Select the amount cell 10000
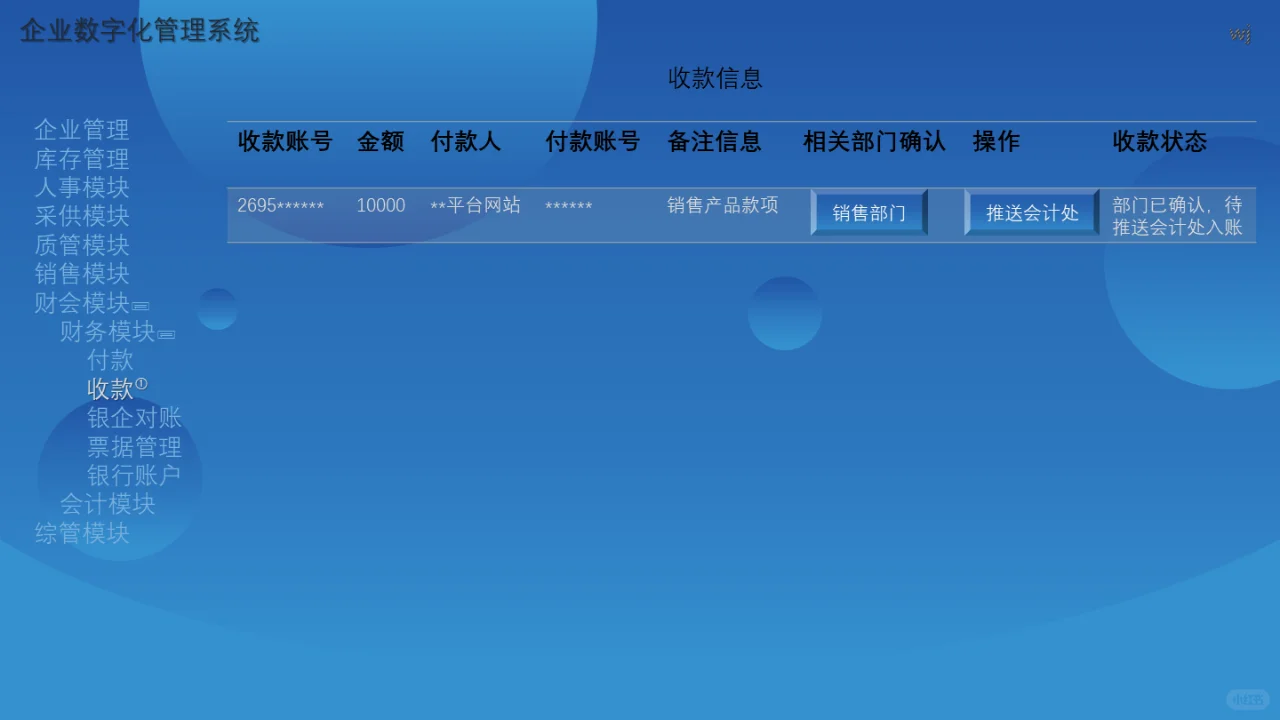The width and height of the screenshot is (1280, 720). pyautogui.click(x=381, y=205)
